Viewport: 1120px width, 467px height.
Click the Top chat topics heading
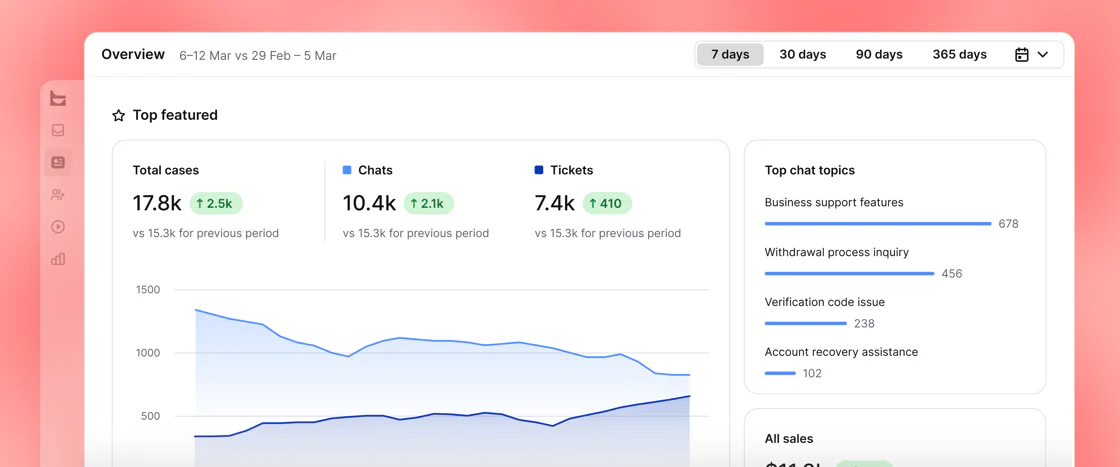coord(810,171)
